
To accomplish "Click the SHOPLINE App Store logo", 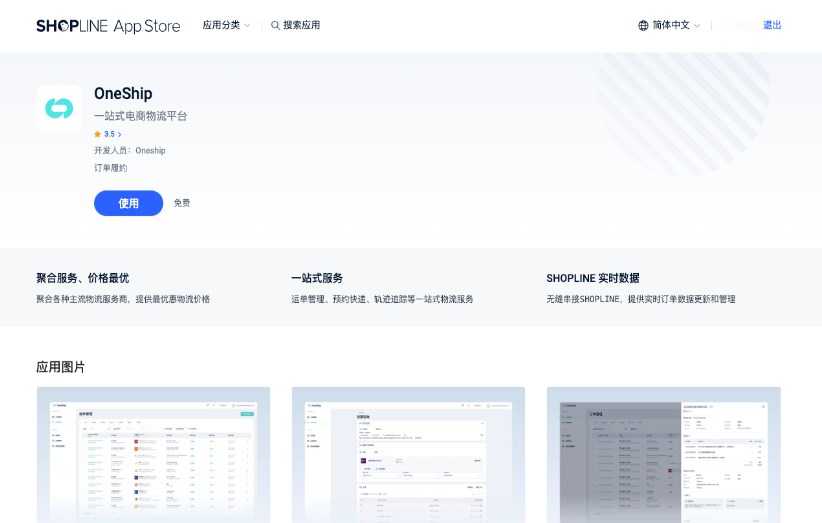I will click(108, 26).
